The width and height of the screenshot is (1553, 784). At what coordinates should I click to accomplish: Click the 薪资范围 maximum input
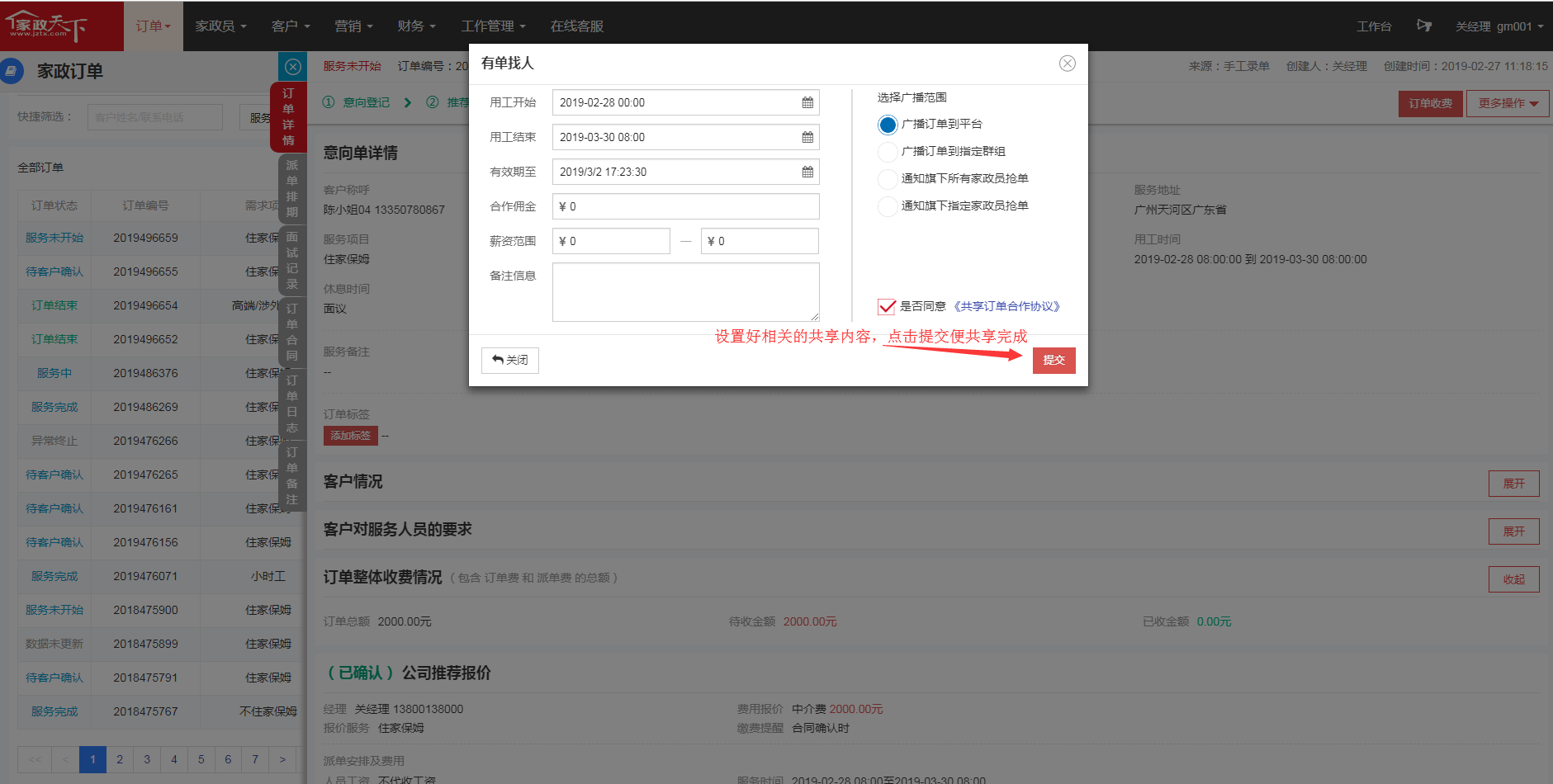point(760,241)
